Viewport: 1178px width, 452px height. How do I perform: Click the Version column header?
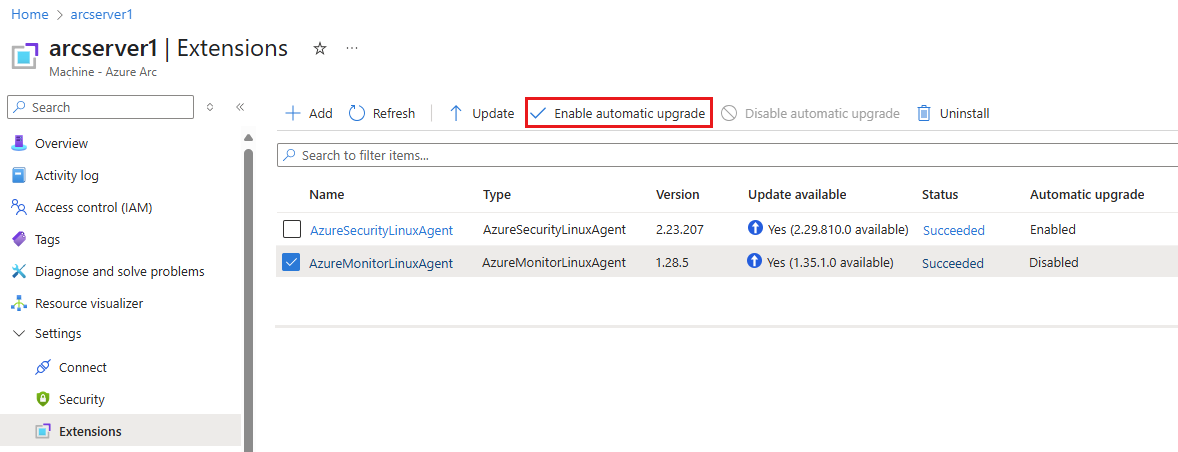(x=678, y=194)
